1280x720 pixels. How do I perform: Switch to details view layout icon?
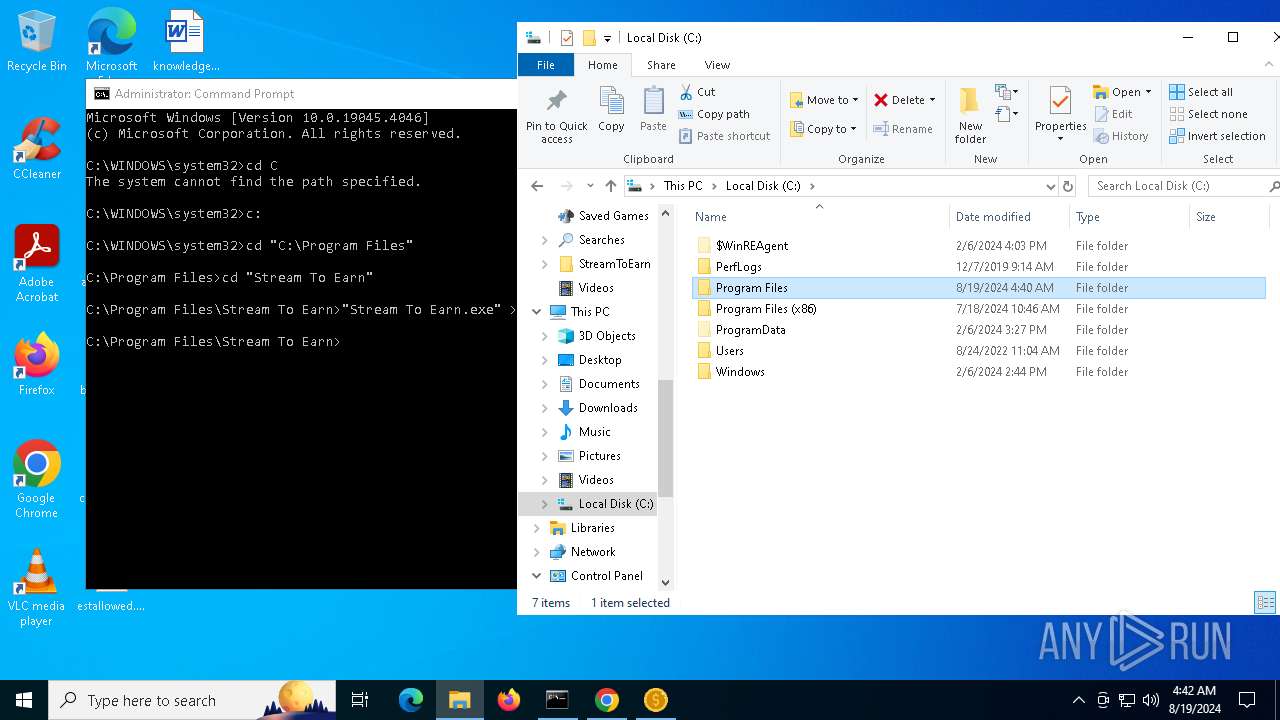pos(1265,603)
